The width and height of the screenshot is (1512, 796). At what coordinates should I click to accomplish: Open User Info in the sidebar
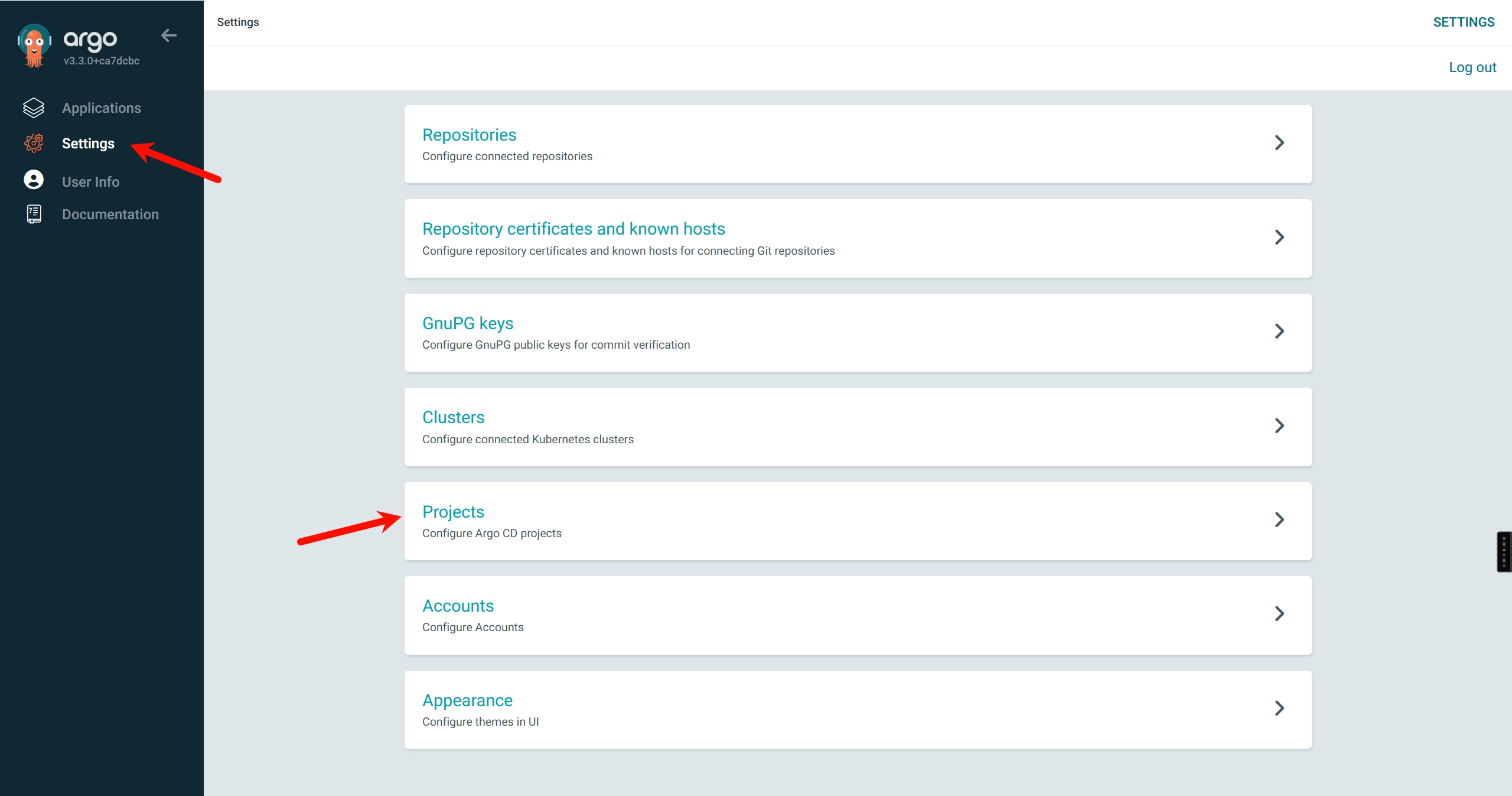pyautogui.click(x=90, y=182)
